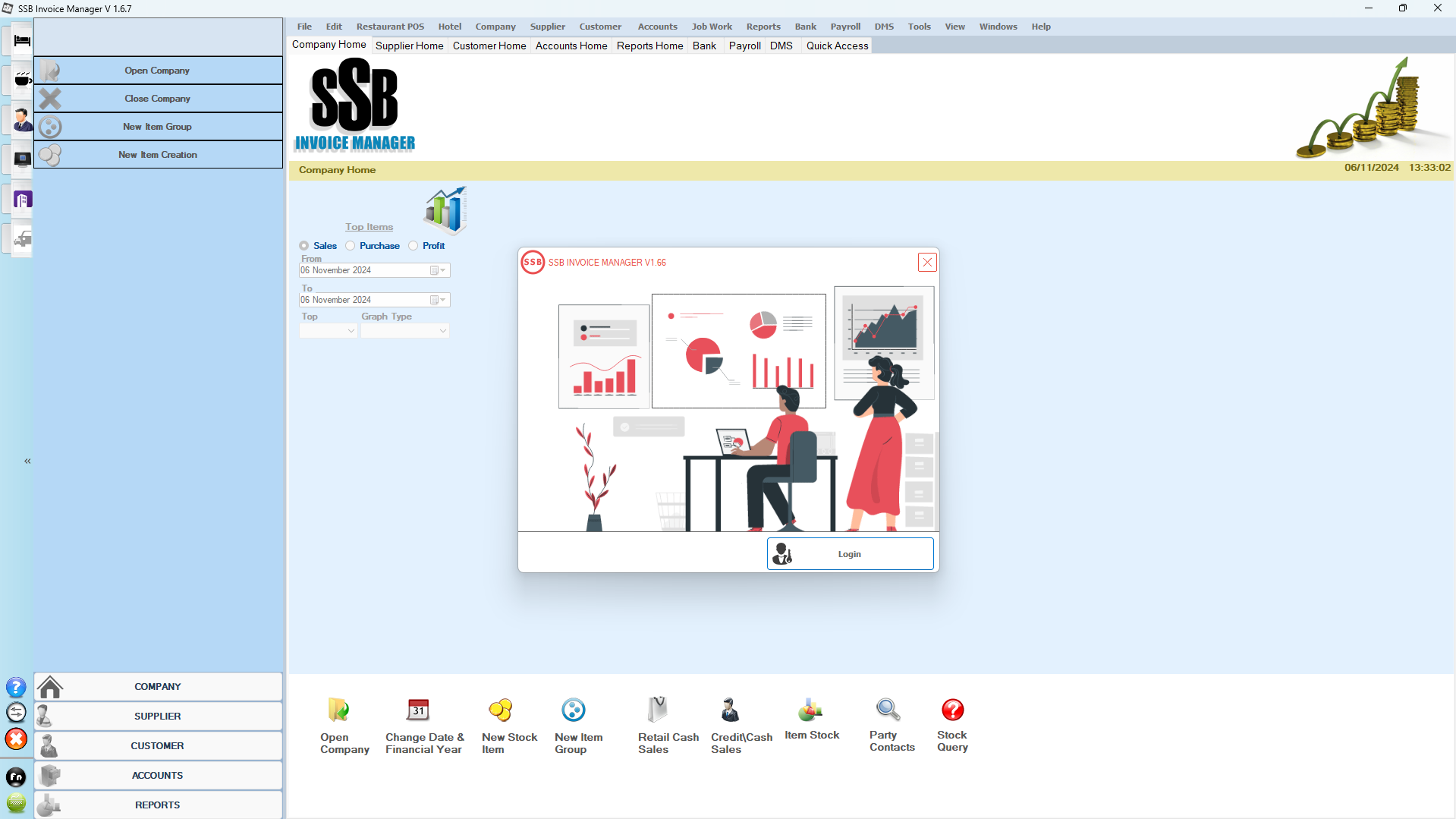Screen dimensions: 1456x819
Task: Open the SUPPLIER section button
Action: pyautogui.click(x=158, y=717)
